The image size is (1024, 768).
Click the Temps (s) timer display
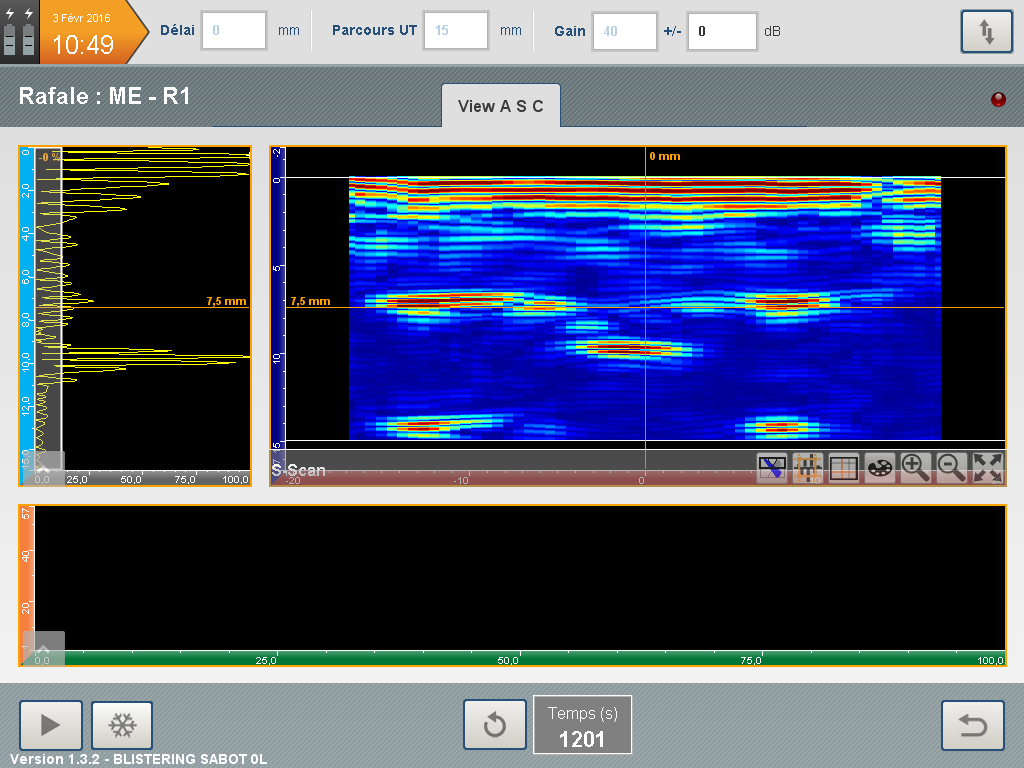pos(582,725)
